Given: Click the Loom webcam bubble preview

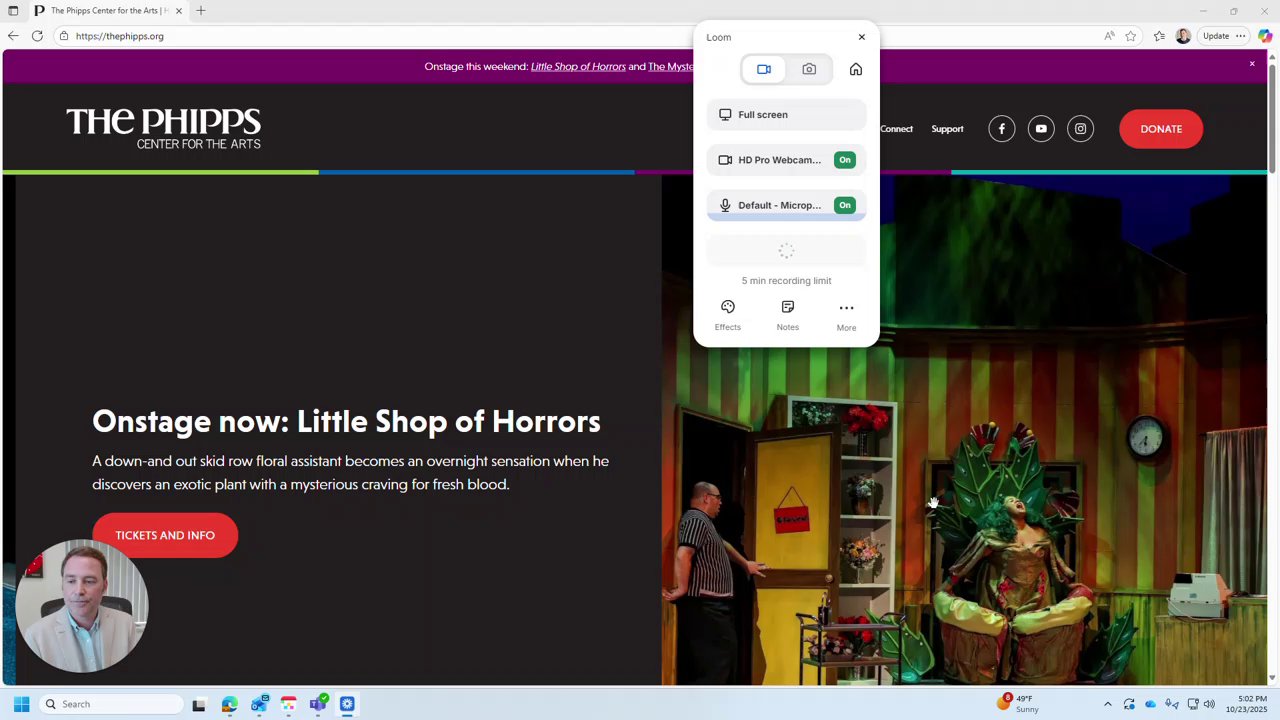Looking at the screenshot, I should pyautogui.click(x=82, y=606).
